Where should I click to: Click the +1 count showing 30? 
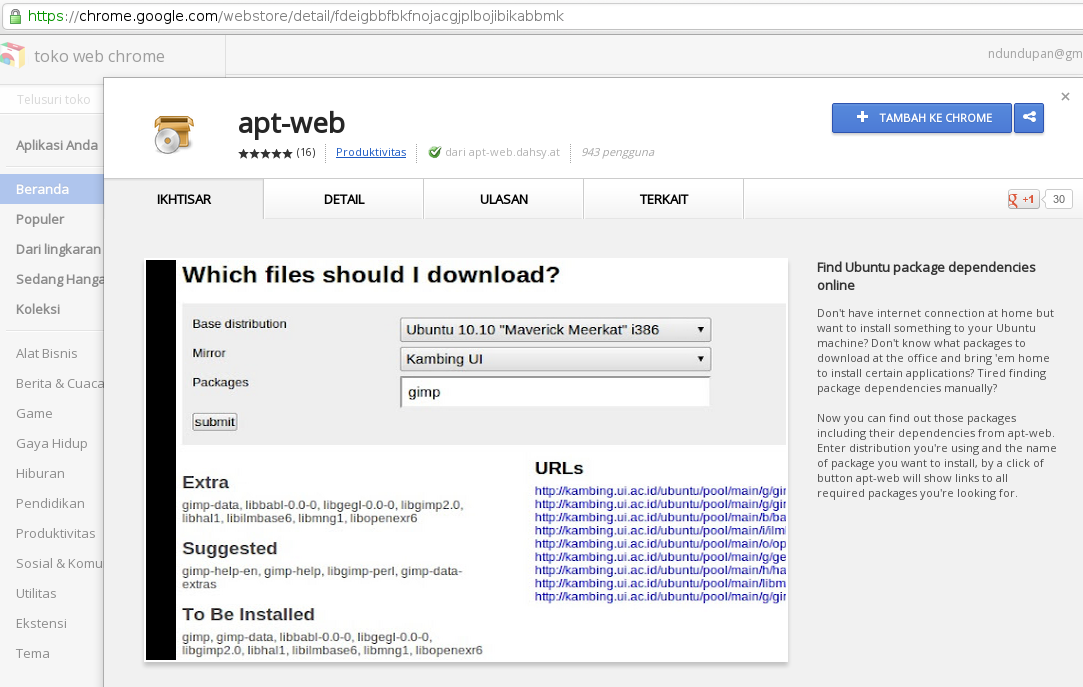click(x=1059, y=200)
